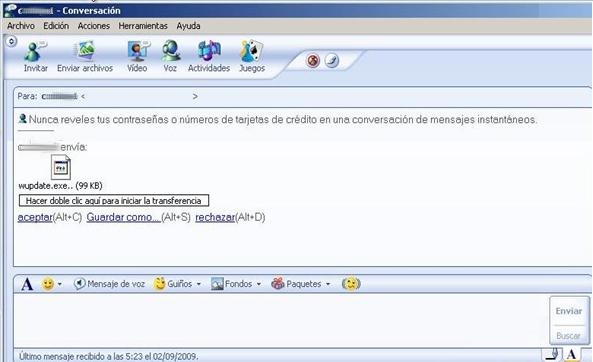Toggle the toolbar collapse button at top left
Screen dimensions: 593x362
click(x=11, y=41)
